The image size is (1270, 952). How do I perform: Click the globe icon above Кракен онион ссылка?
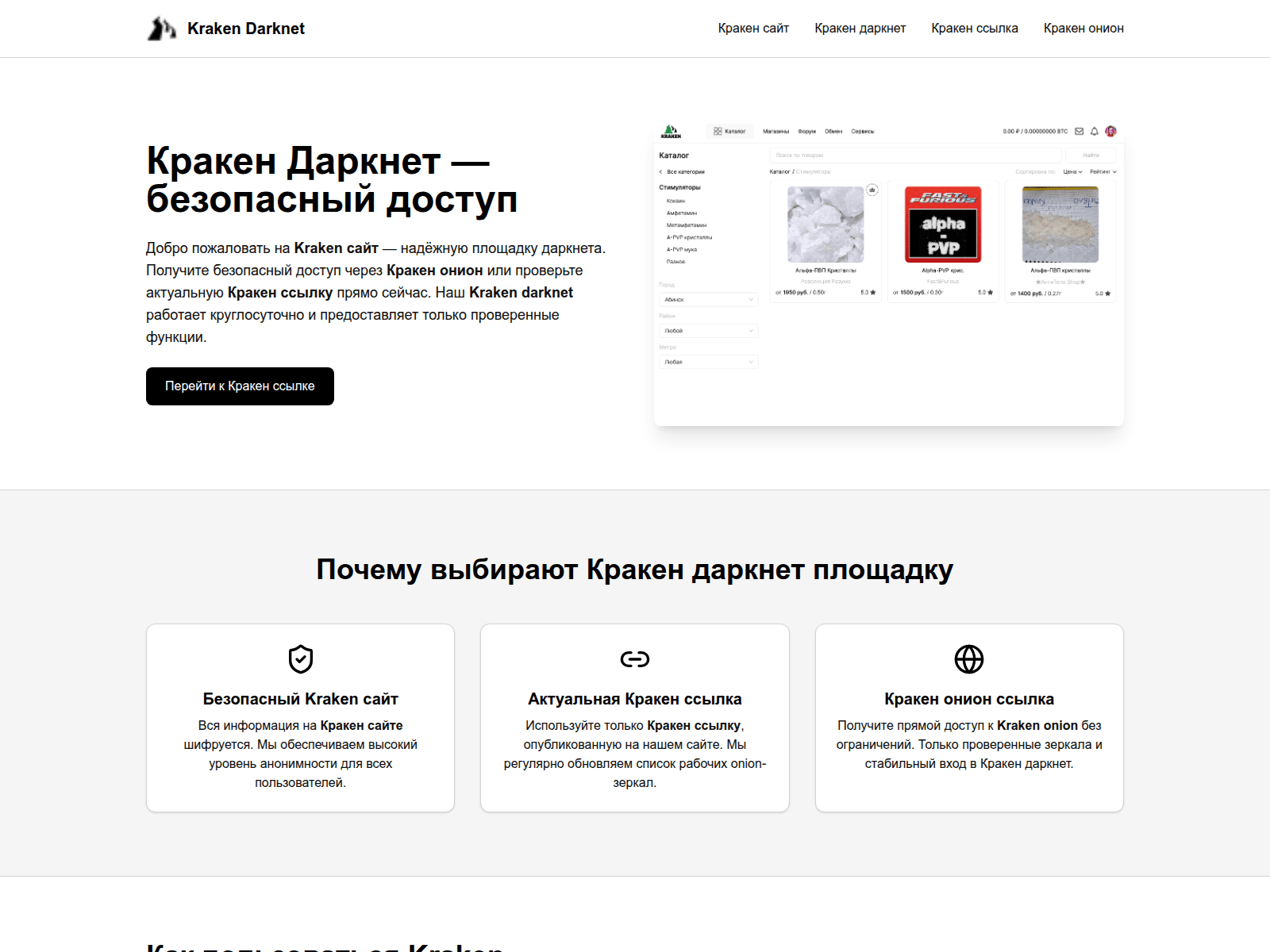(x=969, y=658)
